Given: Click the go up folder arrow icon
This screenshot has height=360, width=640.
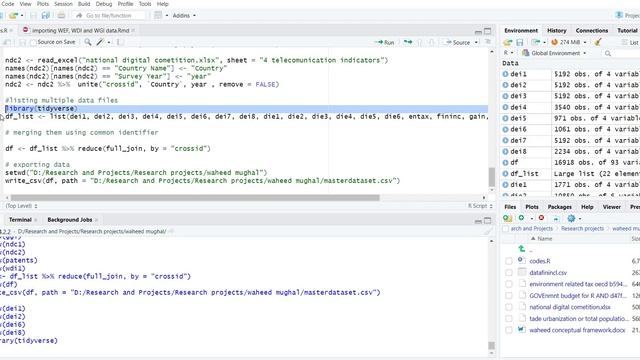Looking at the screenshot, I should click(x=522, y=249).
